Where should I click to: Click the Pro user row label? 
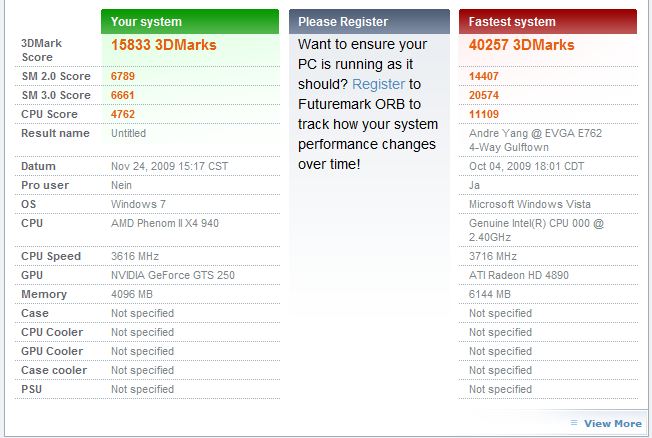click(x=43, y=185)
